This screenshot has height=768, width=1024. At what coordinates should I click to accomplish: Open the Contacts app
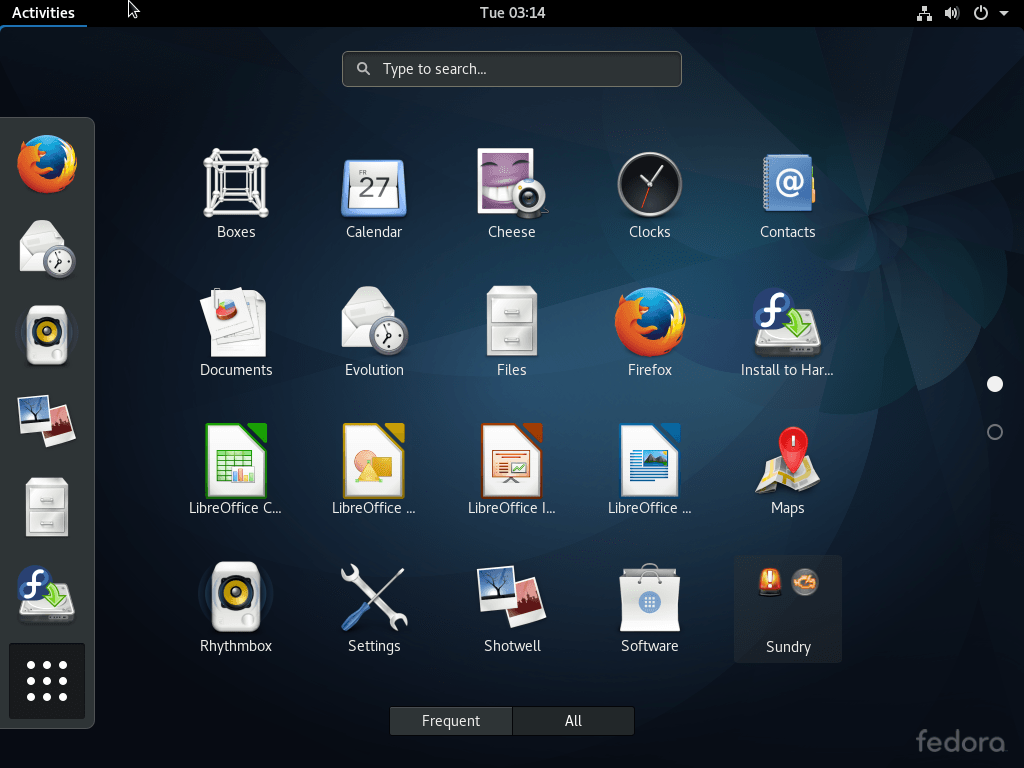coord(787,194)
